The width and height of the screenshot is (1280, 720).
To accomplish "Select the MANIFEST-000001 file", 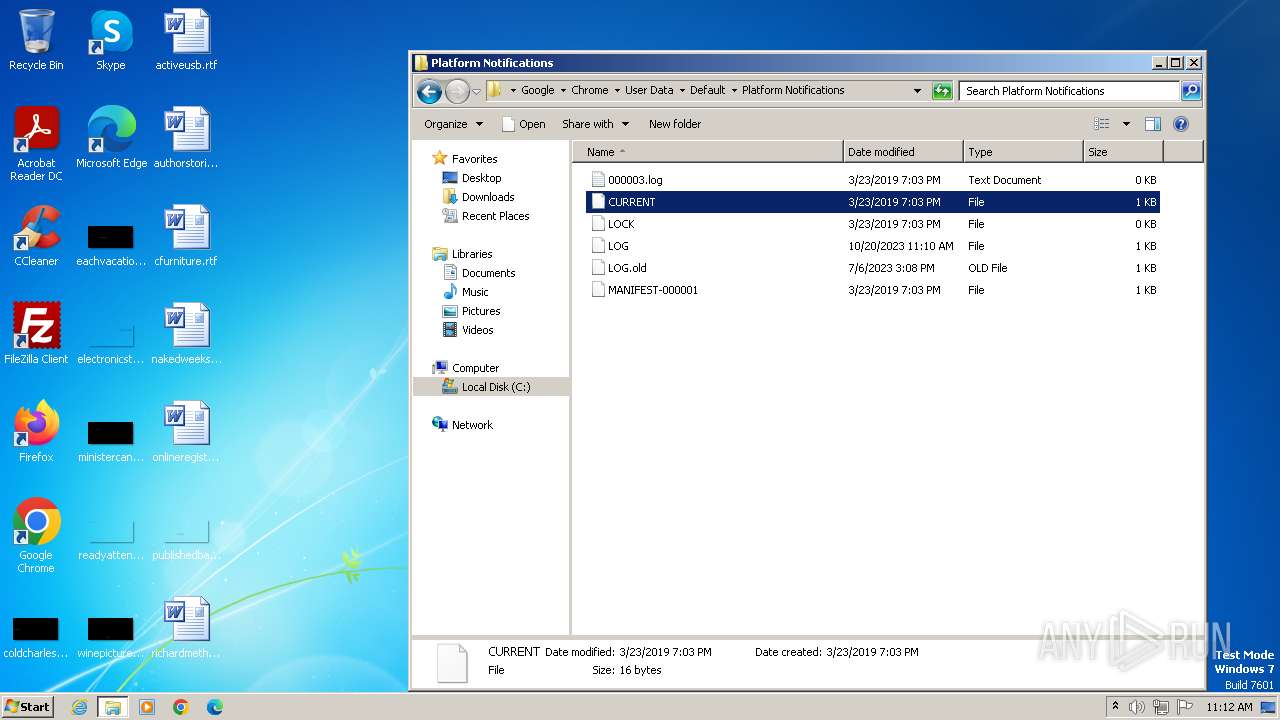I will [873, 290].
